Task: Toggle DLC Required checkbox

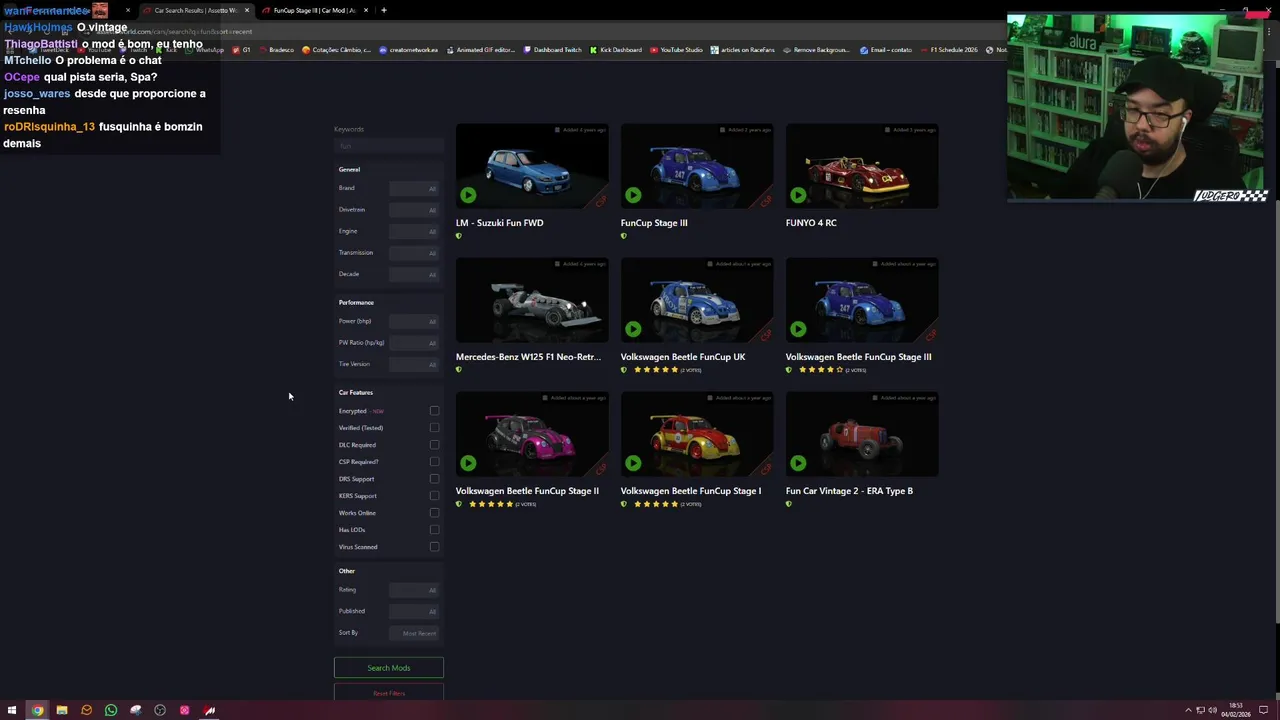Action: tap(434, 445)
